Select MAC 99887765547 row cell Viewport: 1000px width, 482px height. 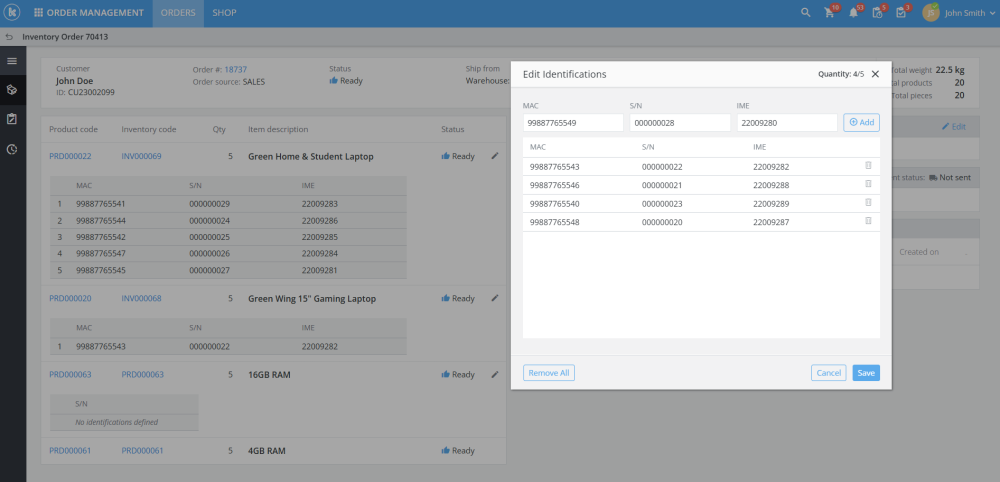[x=101, y=254]
